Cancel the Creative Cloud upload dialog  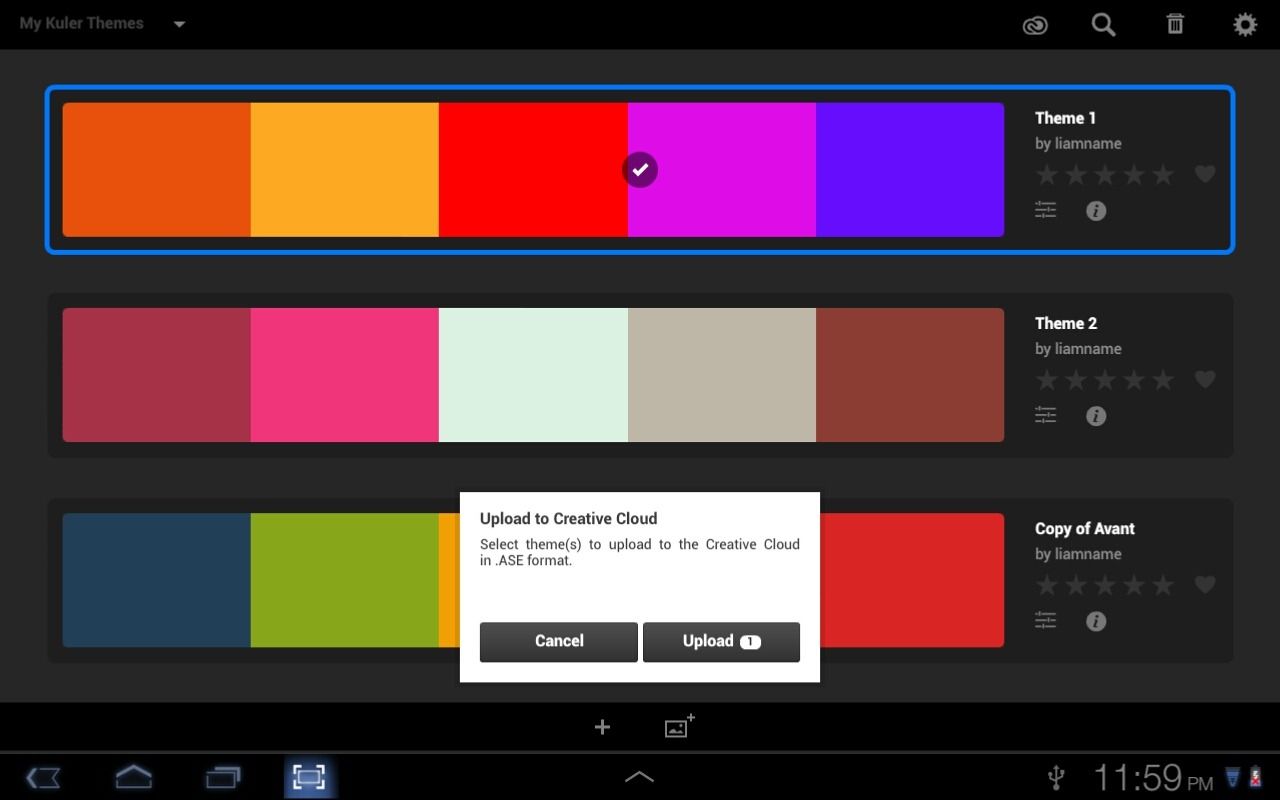[x=558, y=641]
